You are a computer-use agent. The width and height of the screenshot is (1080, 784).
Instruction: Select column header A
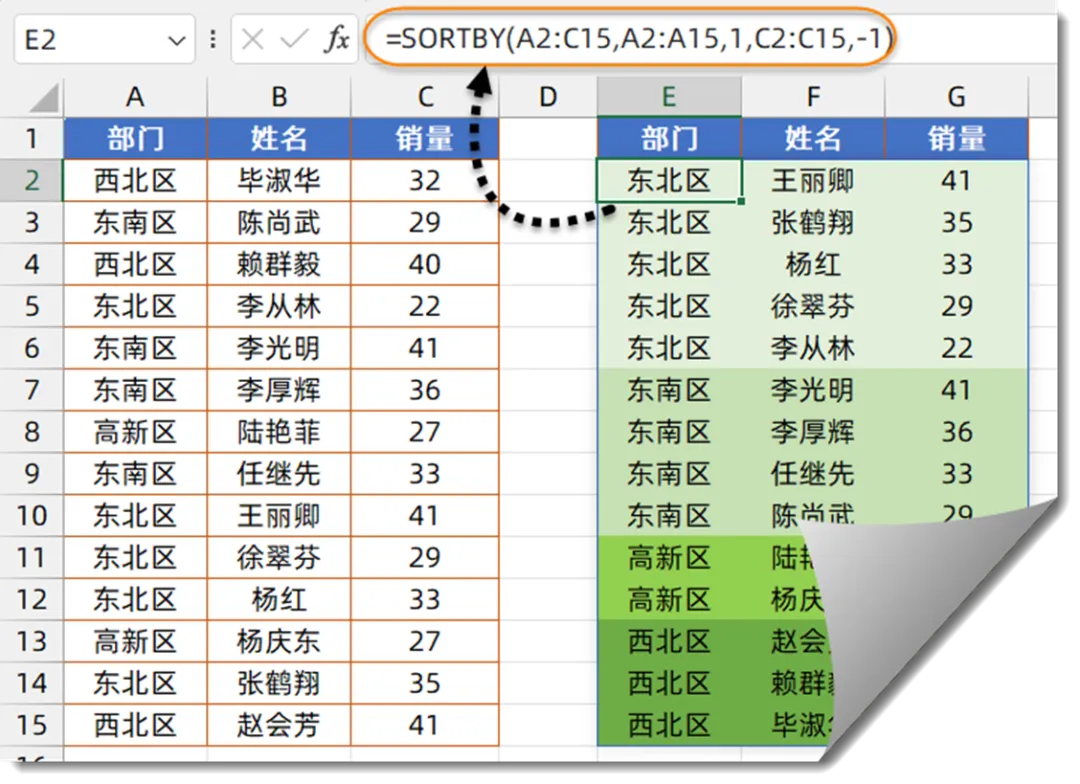pyautogui.click(x=135, y=96)
